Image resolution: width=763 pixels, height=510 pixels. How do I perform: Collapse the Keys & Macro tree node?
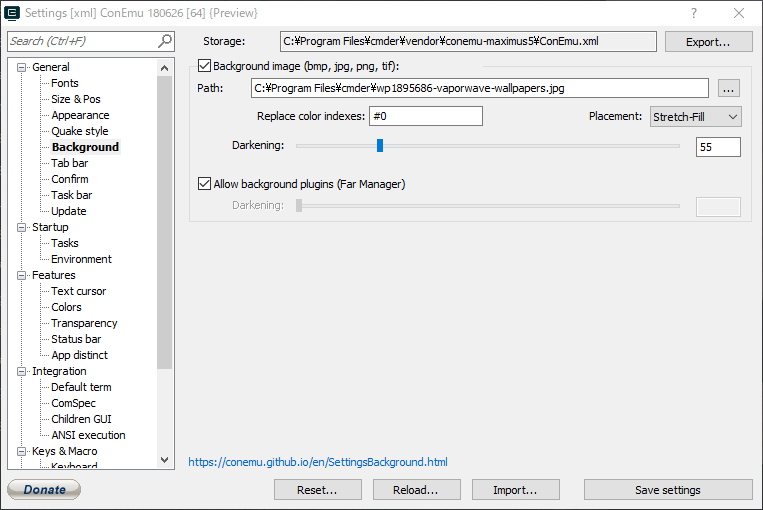click(21, 451)
